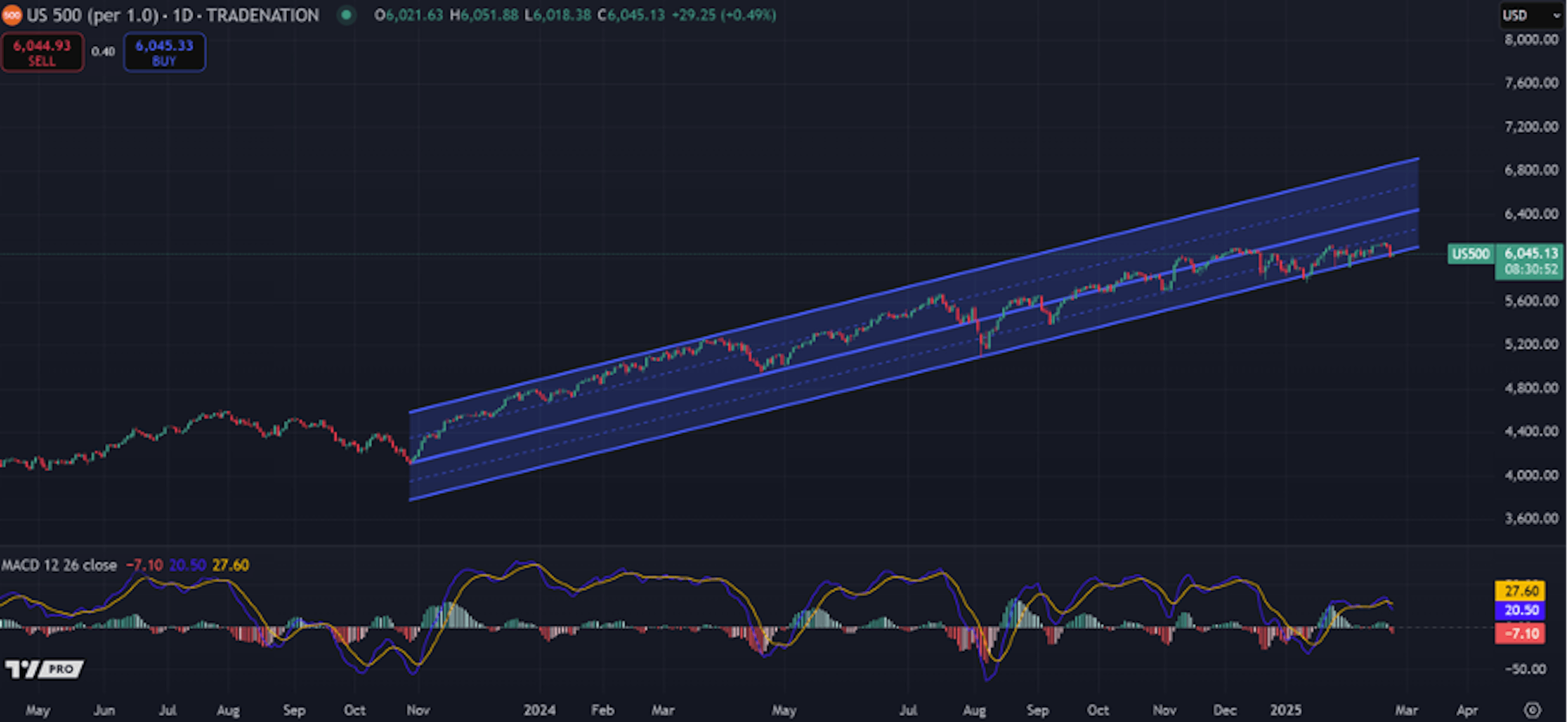
Task: Click the 2024 label on time axis
Action: click(539, 711)
